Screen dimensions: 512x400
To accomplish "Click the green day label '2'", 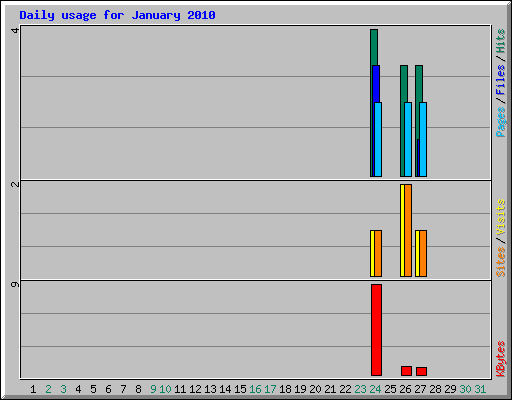I will click(x=48, y=389).
